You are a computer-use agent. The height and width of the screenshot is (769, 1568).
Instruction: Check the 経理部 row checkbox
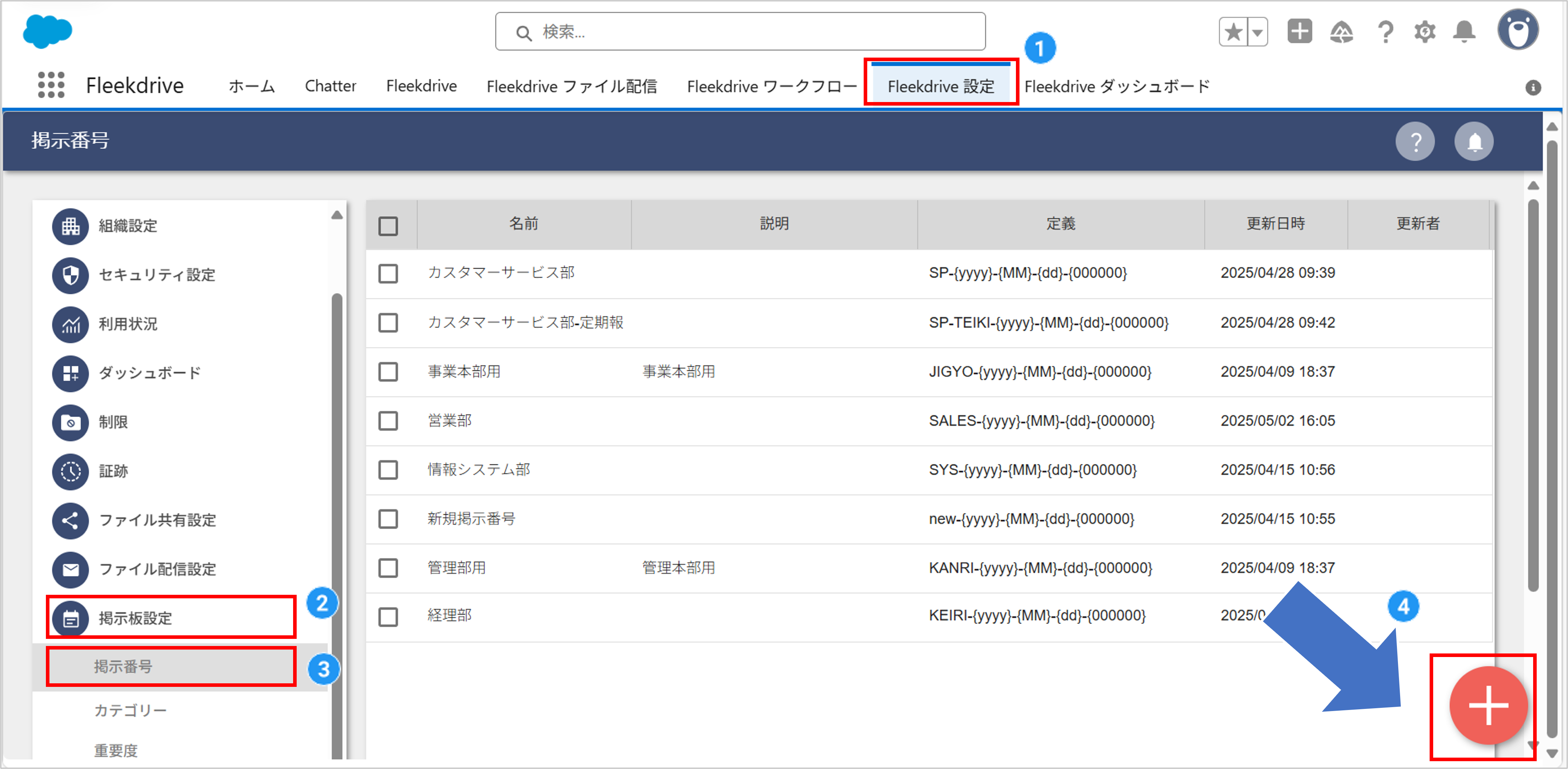(388, 617)
